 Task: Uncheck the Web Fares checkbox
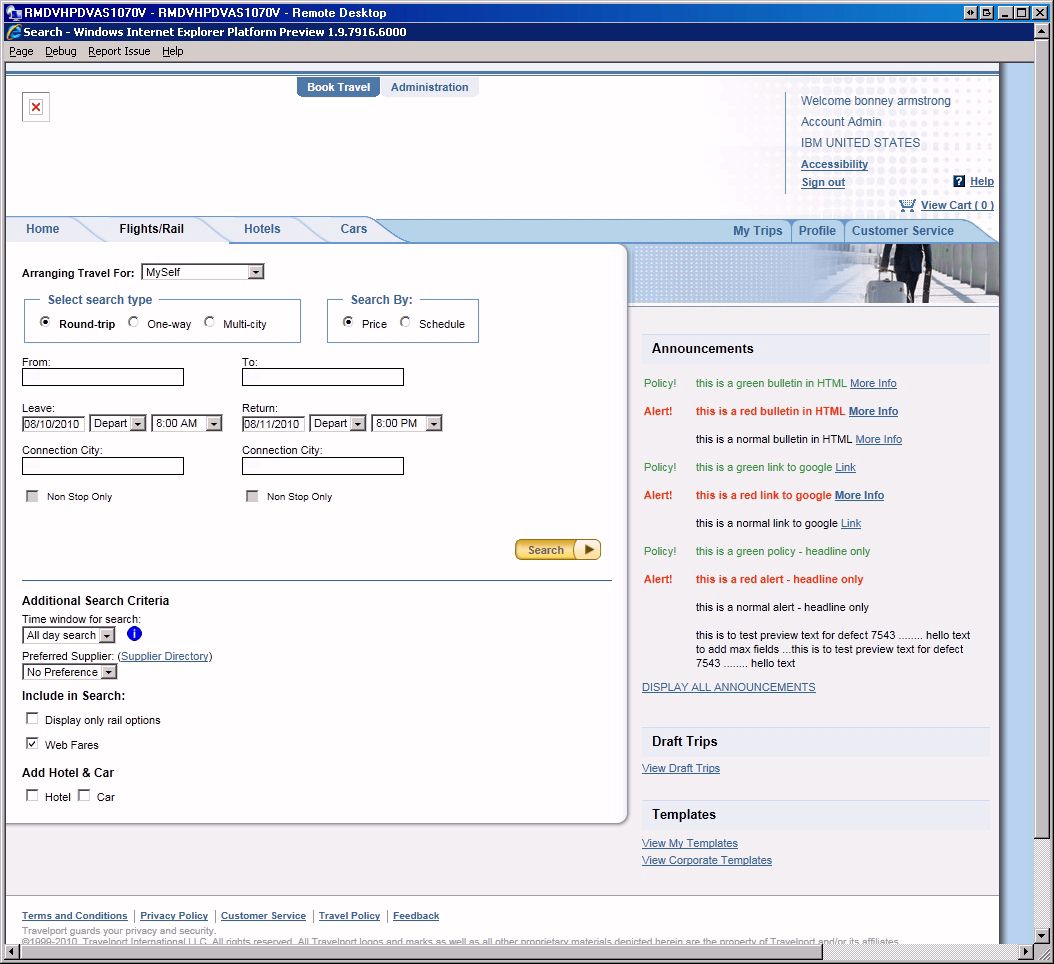[32, 744]
